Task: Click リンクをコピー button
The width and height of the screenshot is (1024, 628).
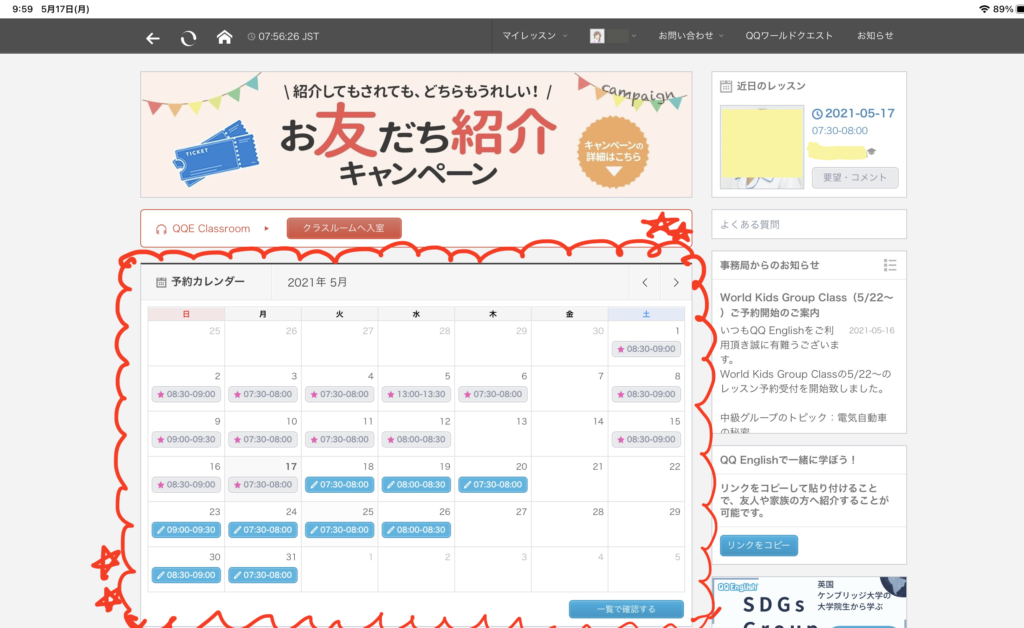Action: [x=759, y=545]
